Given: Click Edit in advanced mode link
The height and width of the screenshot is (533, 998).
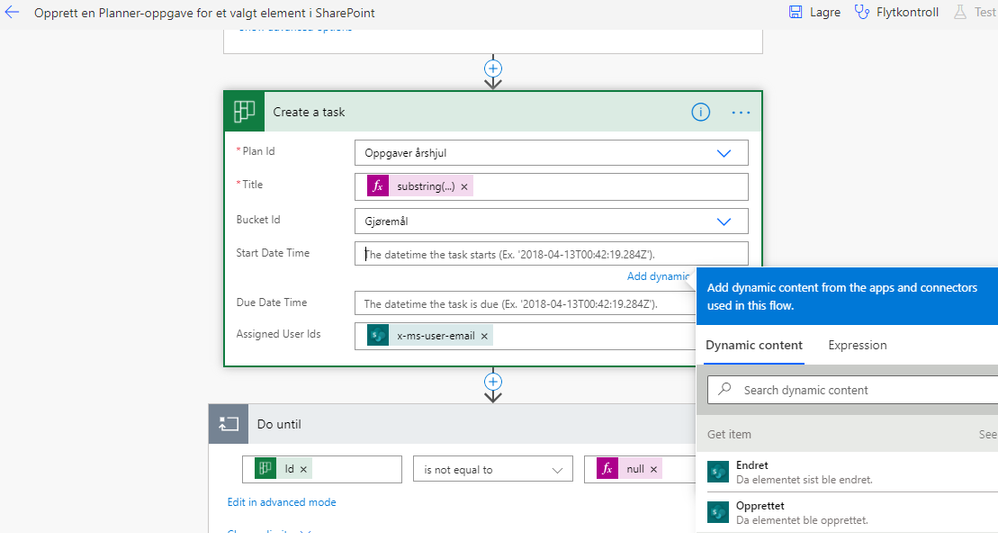Looking at the screenshot, I should pyautogui.click(x=281, y=502).
